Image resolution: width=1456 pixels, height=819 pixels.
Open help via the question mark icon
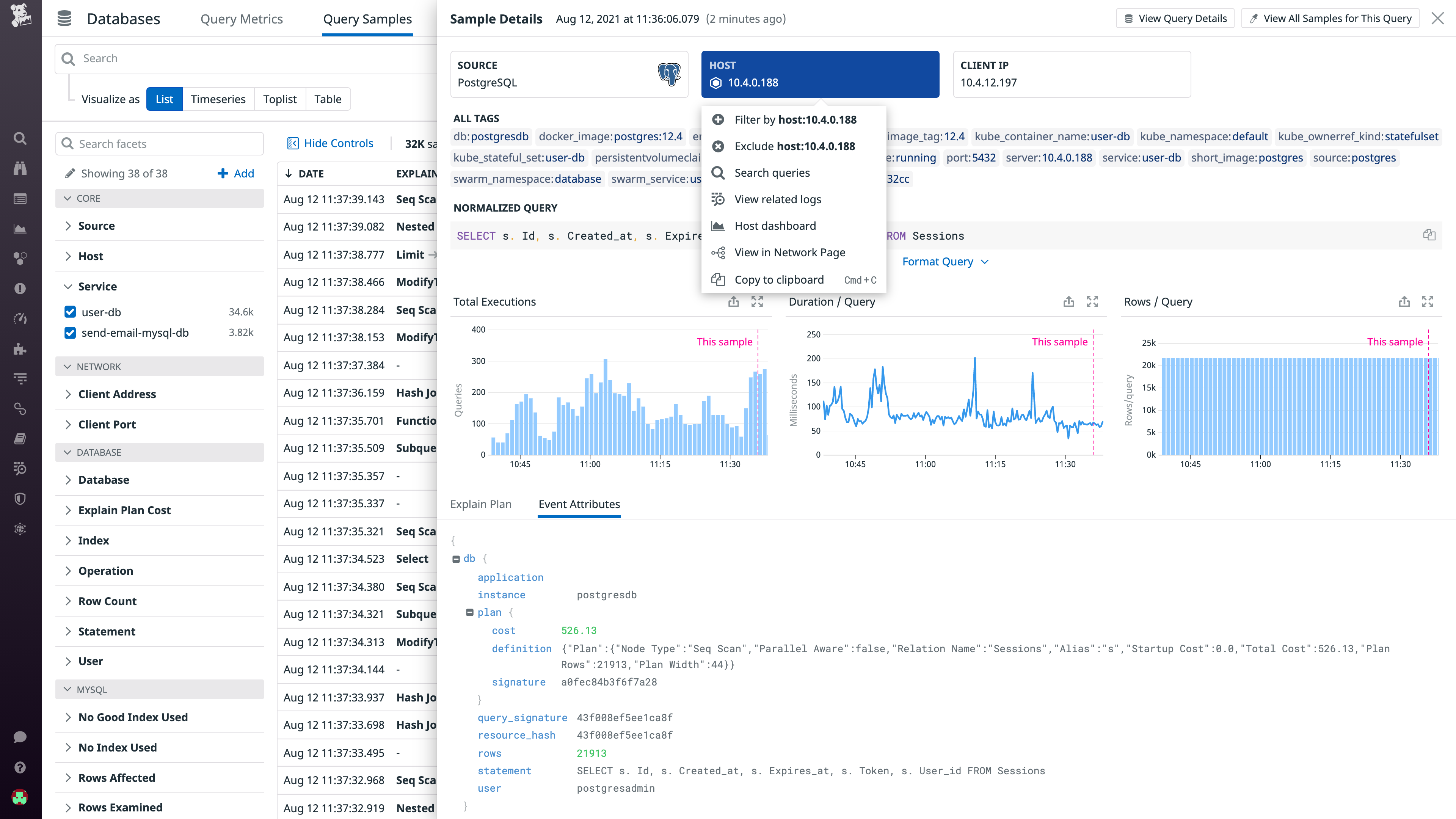pos(20,767)
